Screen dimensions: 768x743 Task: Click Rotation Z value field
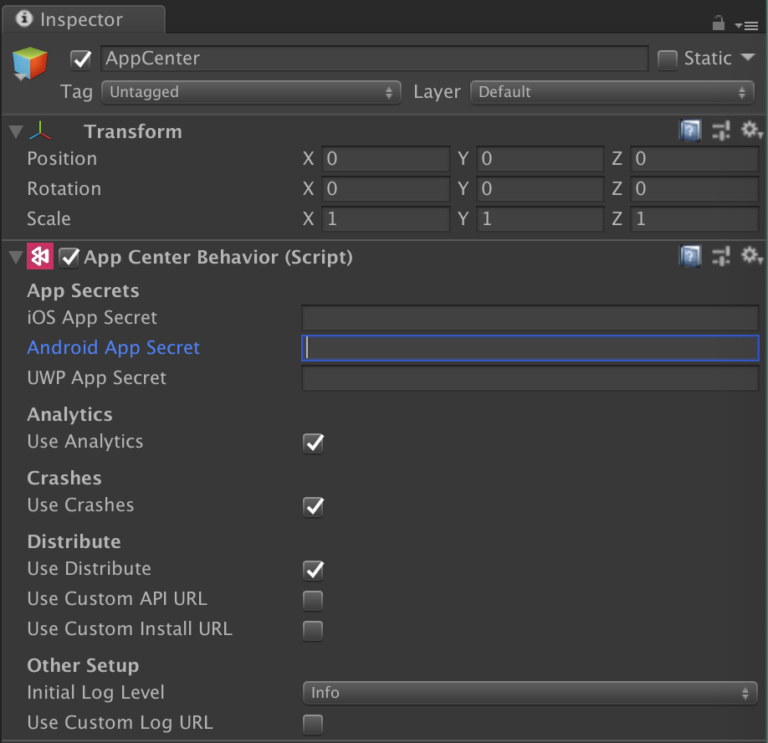tap(695, 189)
